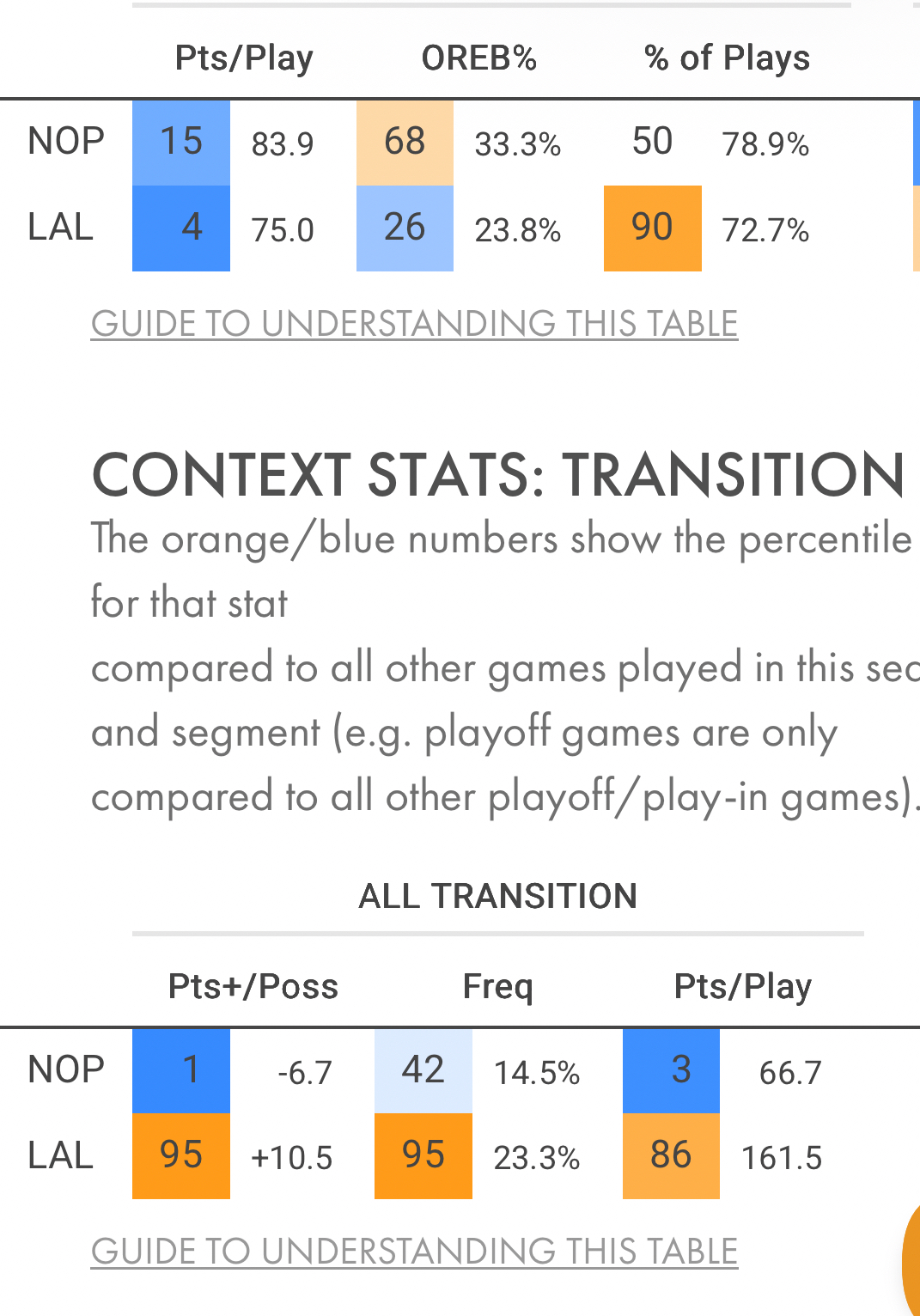This screenshot has height=1316, width=920.
Task: Open the guide link below the transition table
Action: pyautogui.click(x=414, y=1252)
